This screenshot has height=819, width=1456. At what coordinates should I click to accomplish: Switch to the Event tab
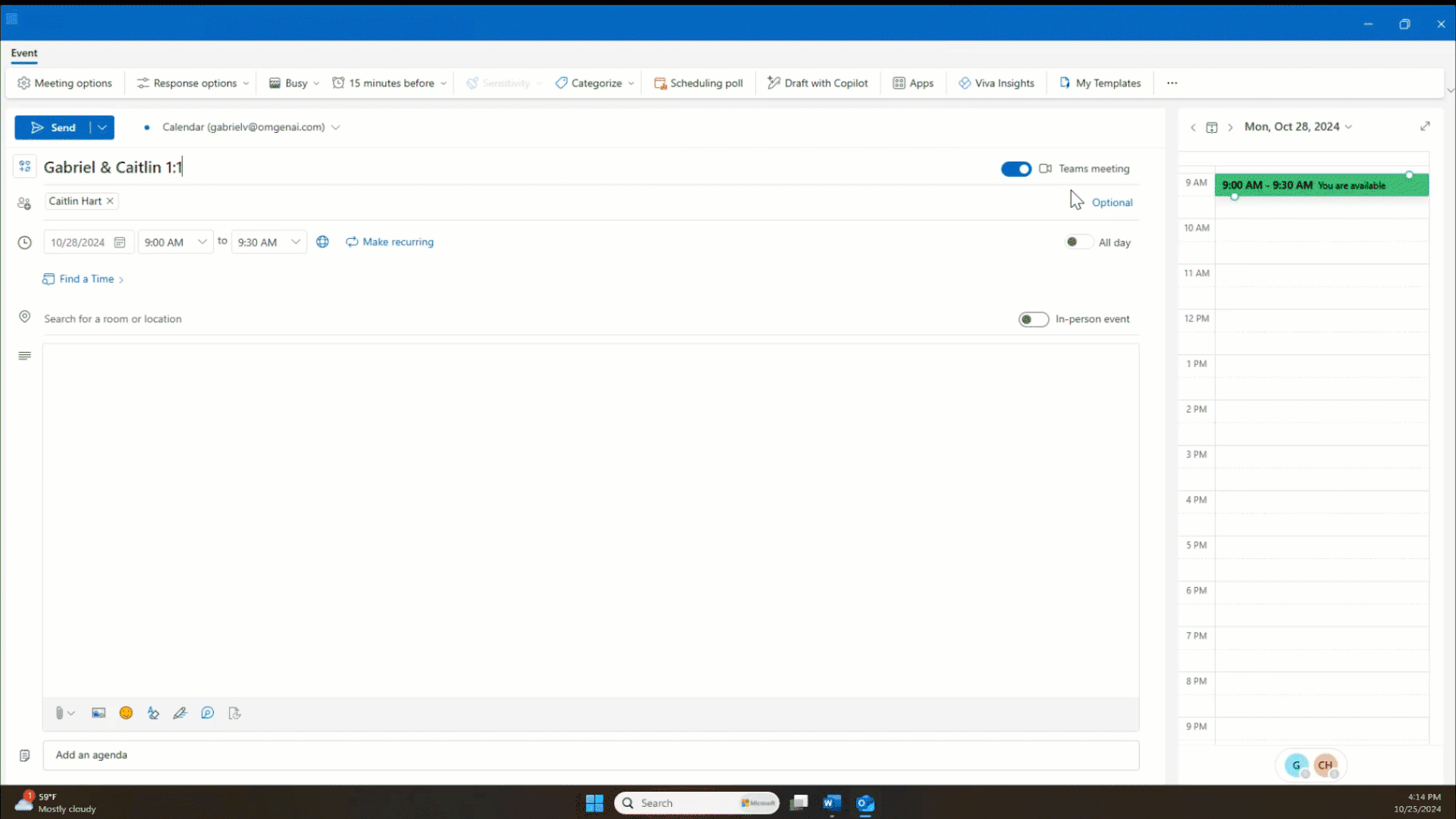(x=24, y=53)
